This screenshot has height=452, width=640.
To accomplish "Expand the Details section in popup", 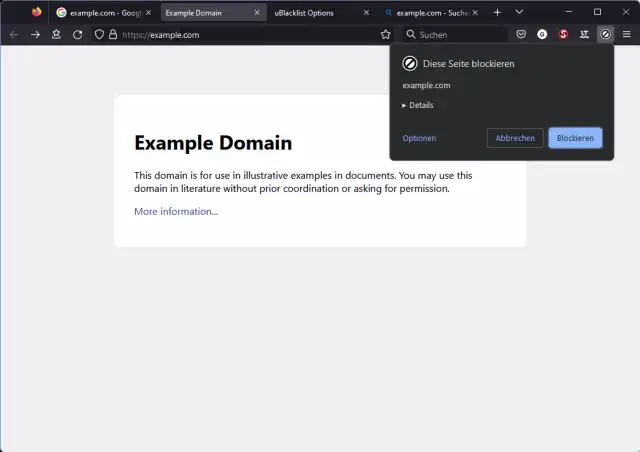I will click(x=418, y=105).
